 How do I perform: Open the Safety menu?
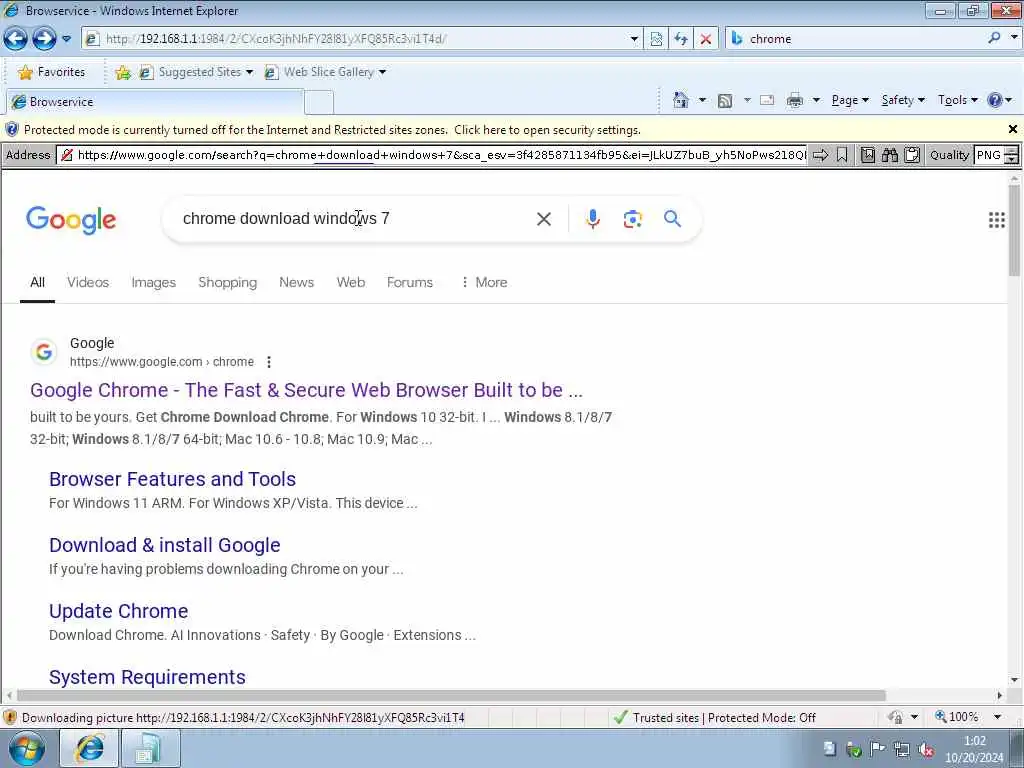click(903, 100)
